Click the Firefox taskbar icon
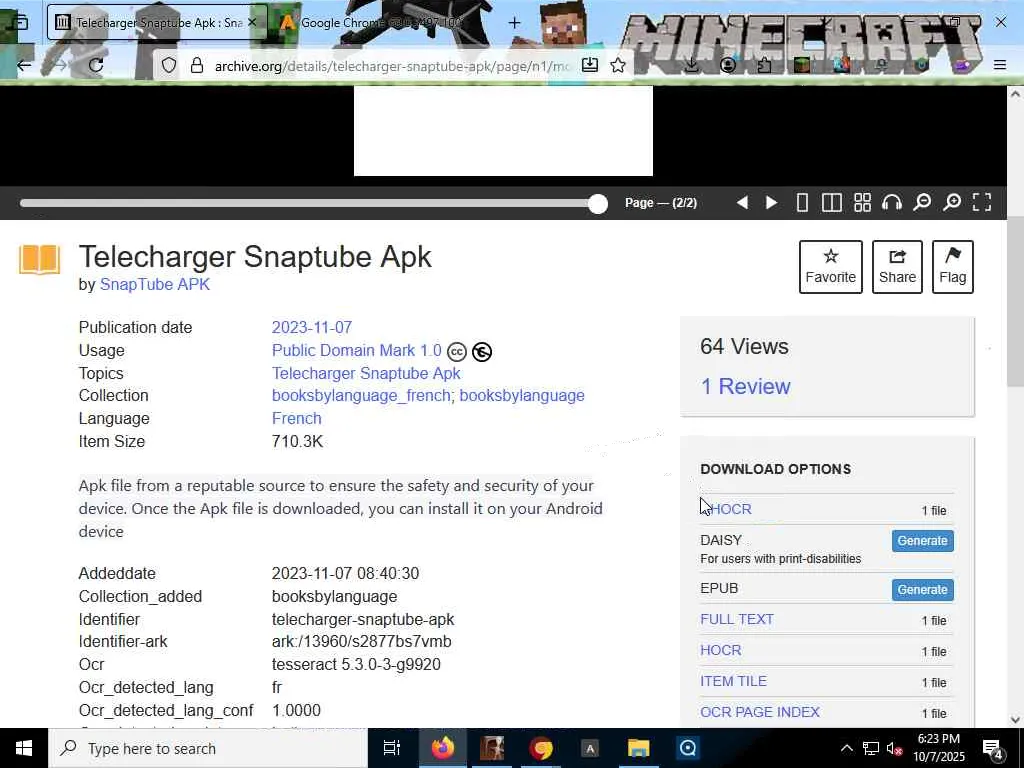 coord(442,748)
